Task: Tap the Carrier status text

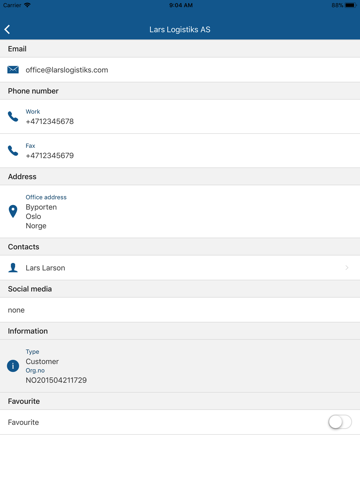Action: 12,5
